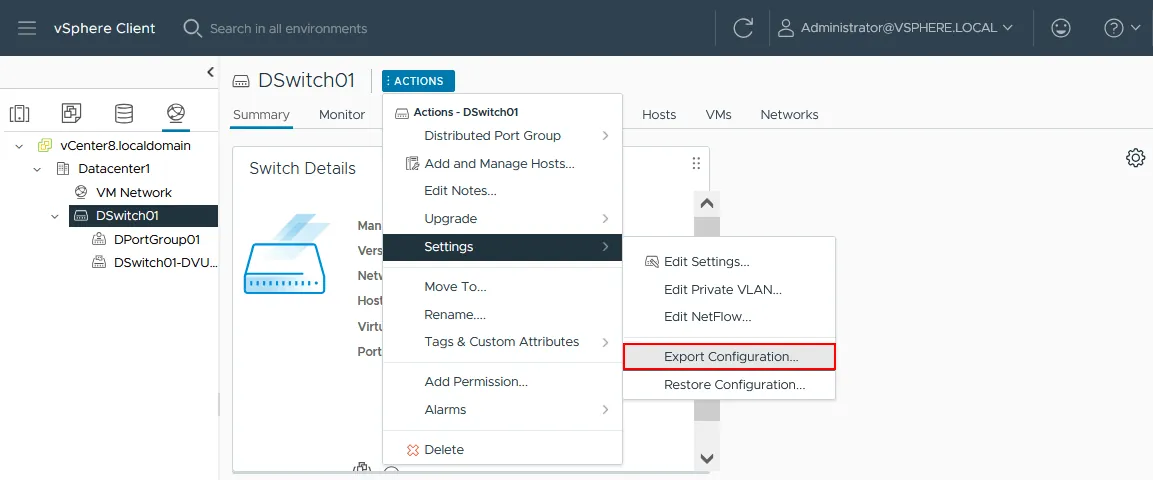Choose Rename... menu entry
The image size is (1153, 480).
(x=502, y=315)
